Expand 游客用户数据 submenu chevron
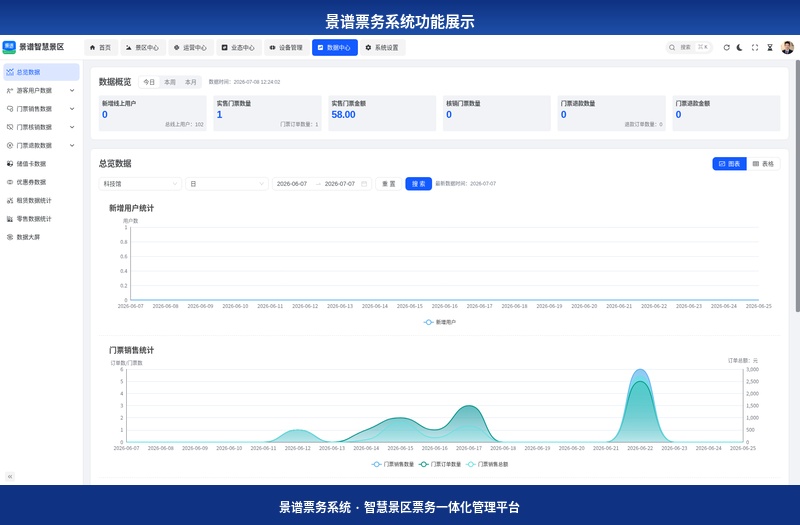 coord(72,90)
